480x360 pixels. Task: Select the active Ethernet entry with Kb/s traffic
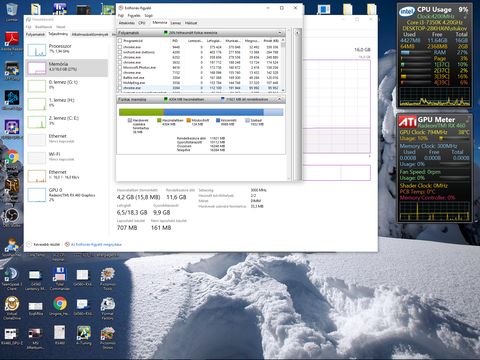tap(67, 176)
